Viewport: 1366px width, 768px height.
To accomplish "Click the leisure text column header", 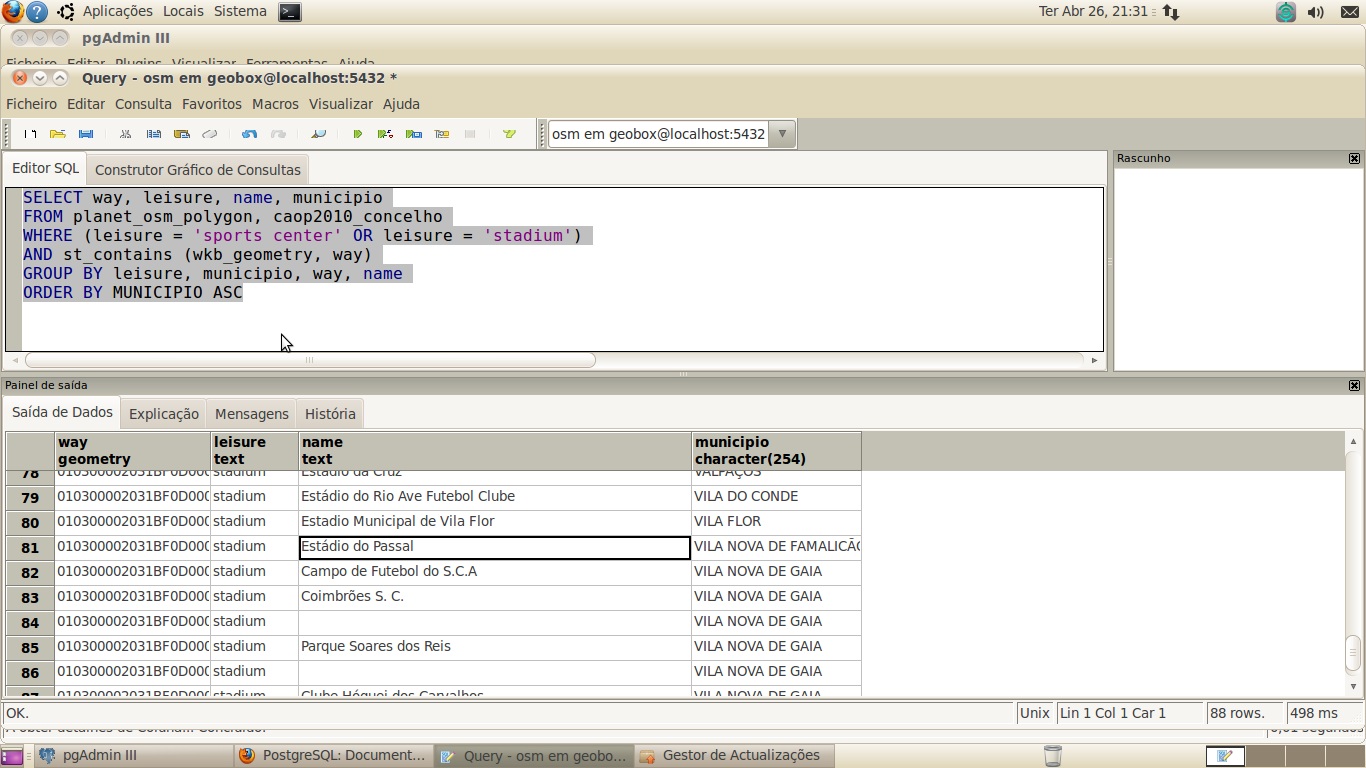I will click(254, 451).
